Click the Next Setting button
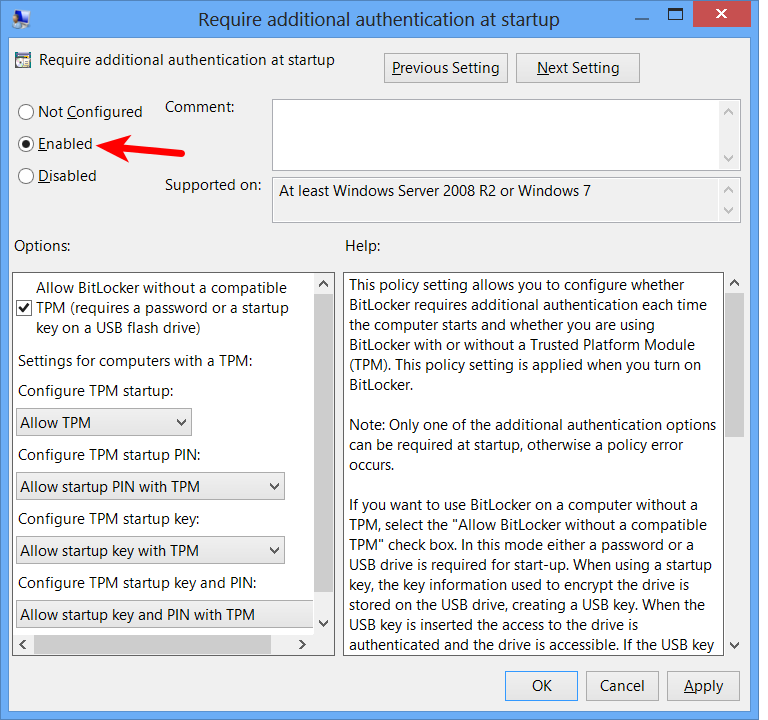Viewport: 768px width, 720px height. tap(578, 68)
